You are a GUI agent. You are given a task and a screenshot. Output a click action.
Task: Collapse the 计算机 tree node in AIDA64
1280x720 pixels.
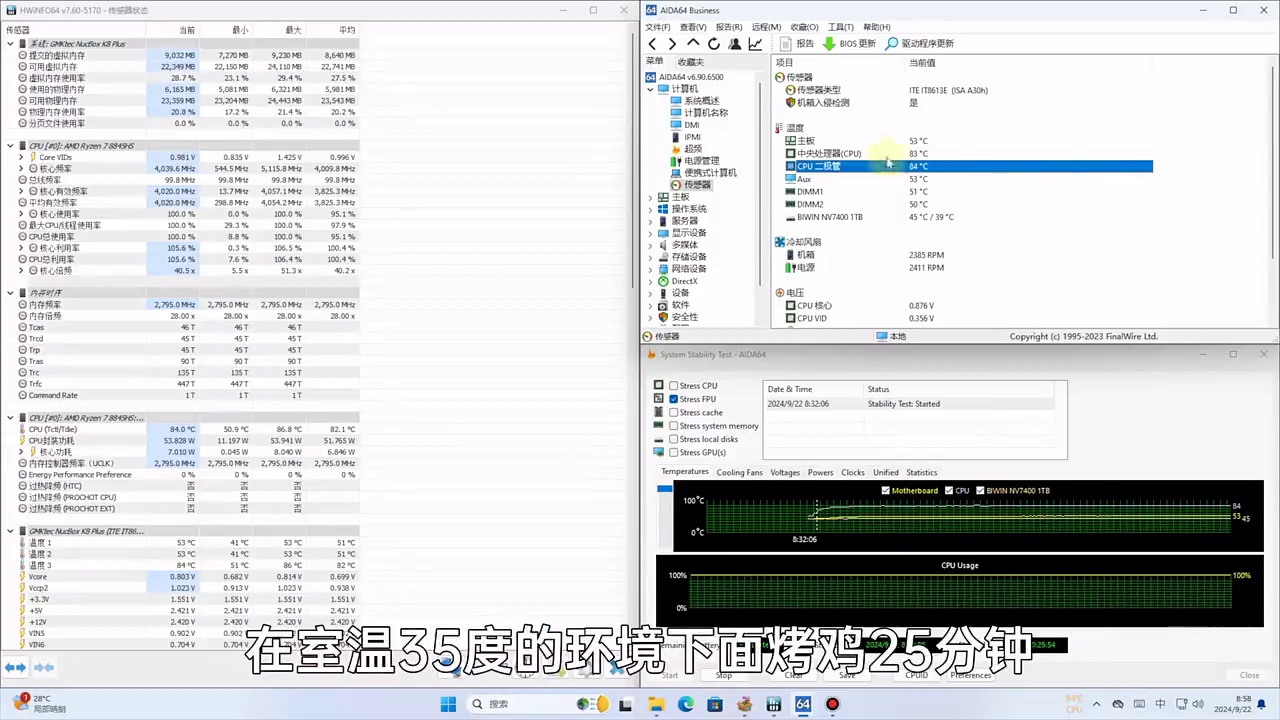pyautogui.click(x=651, y=89)
